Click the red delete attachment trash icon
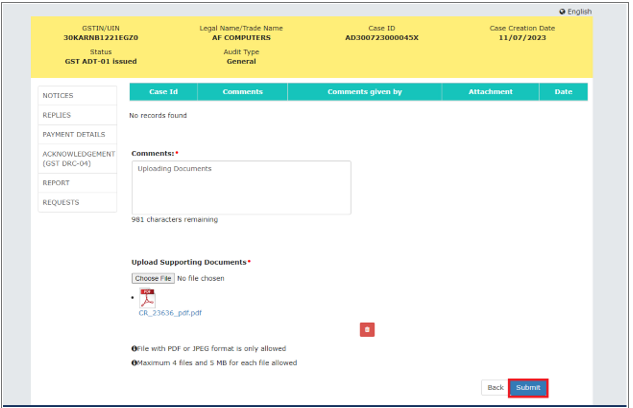 pyautogui.click(x=367, y=330)
